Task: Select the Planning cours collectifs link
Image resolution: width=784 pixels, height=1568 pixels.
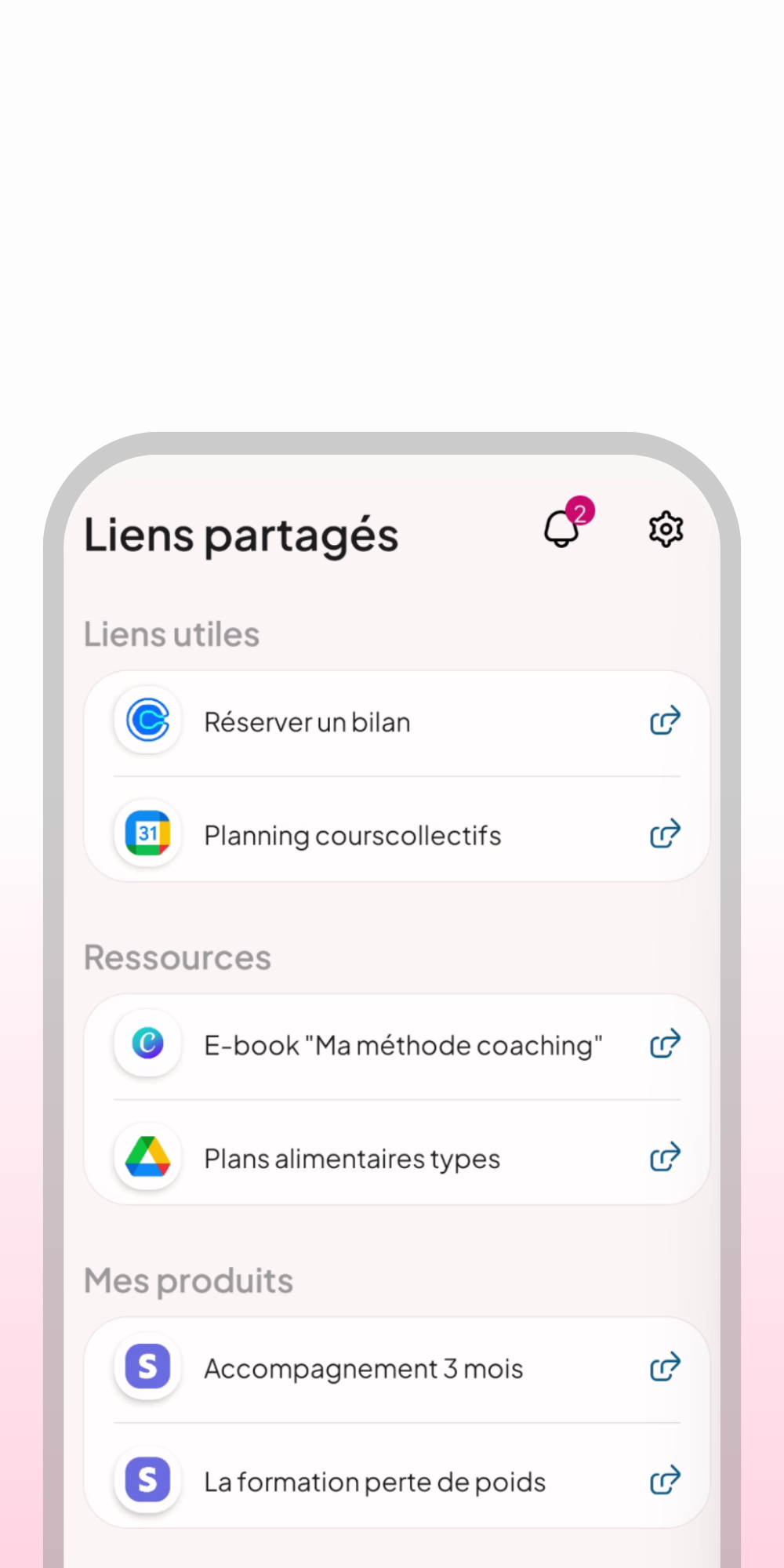Action: 397,833
